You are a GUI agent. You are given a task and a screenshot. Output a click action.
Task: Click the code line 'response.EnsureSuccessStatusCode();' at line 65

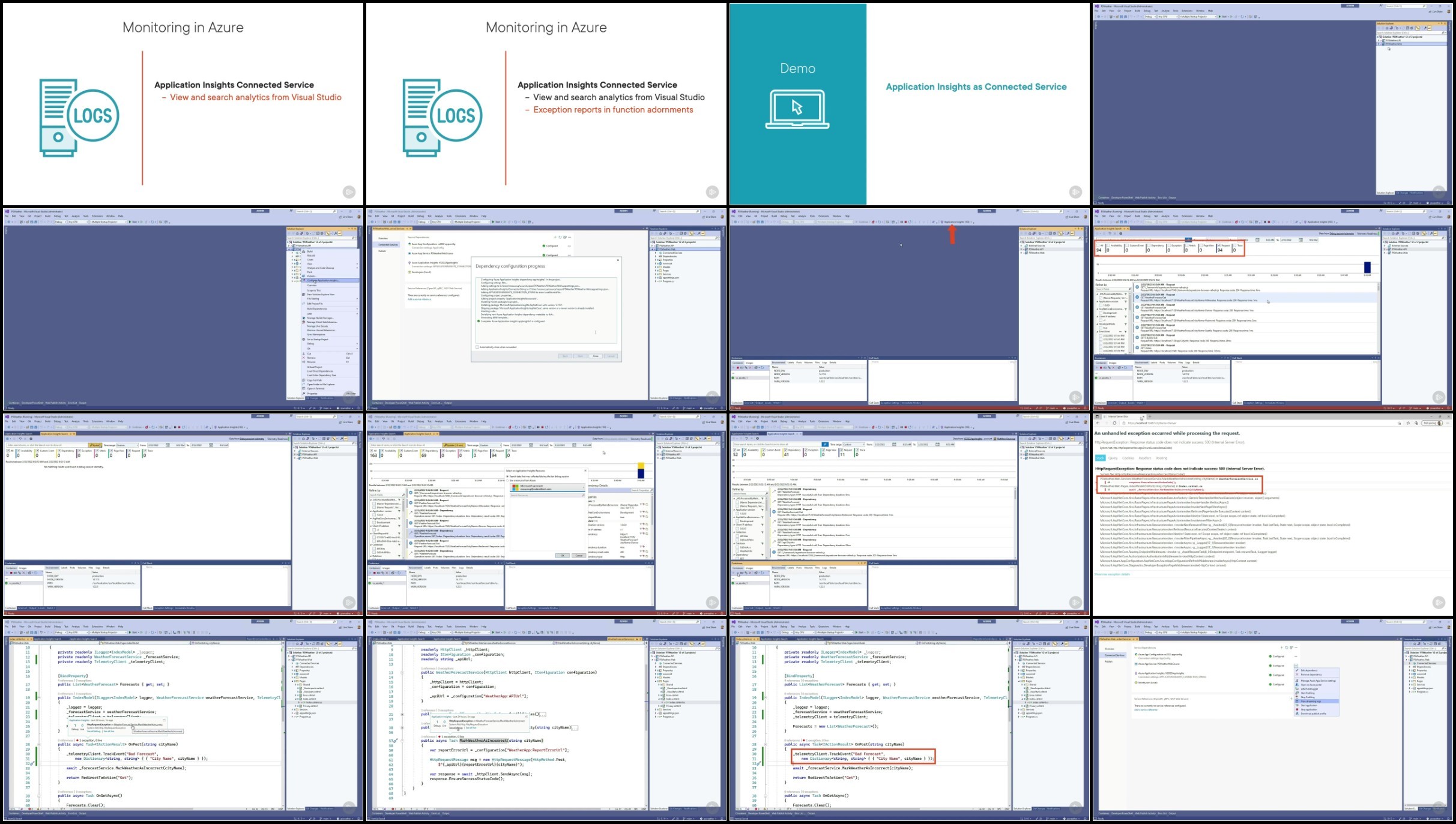(467, 779)
